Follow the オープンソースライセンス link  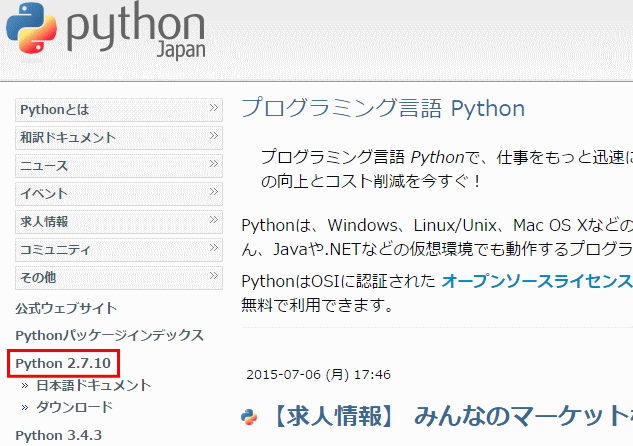[x=537, y=281]
